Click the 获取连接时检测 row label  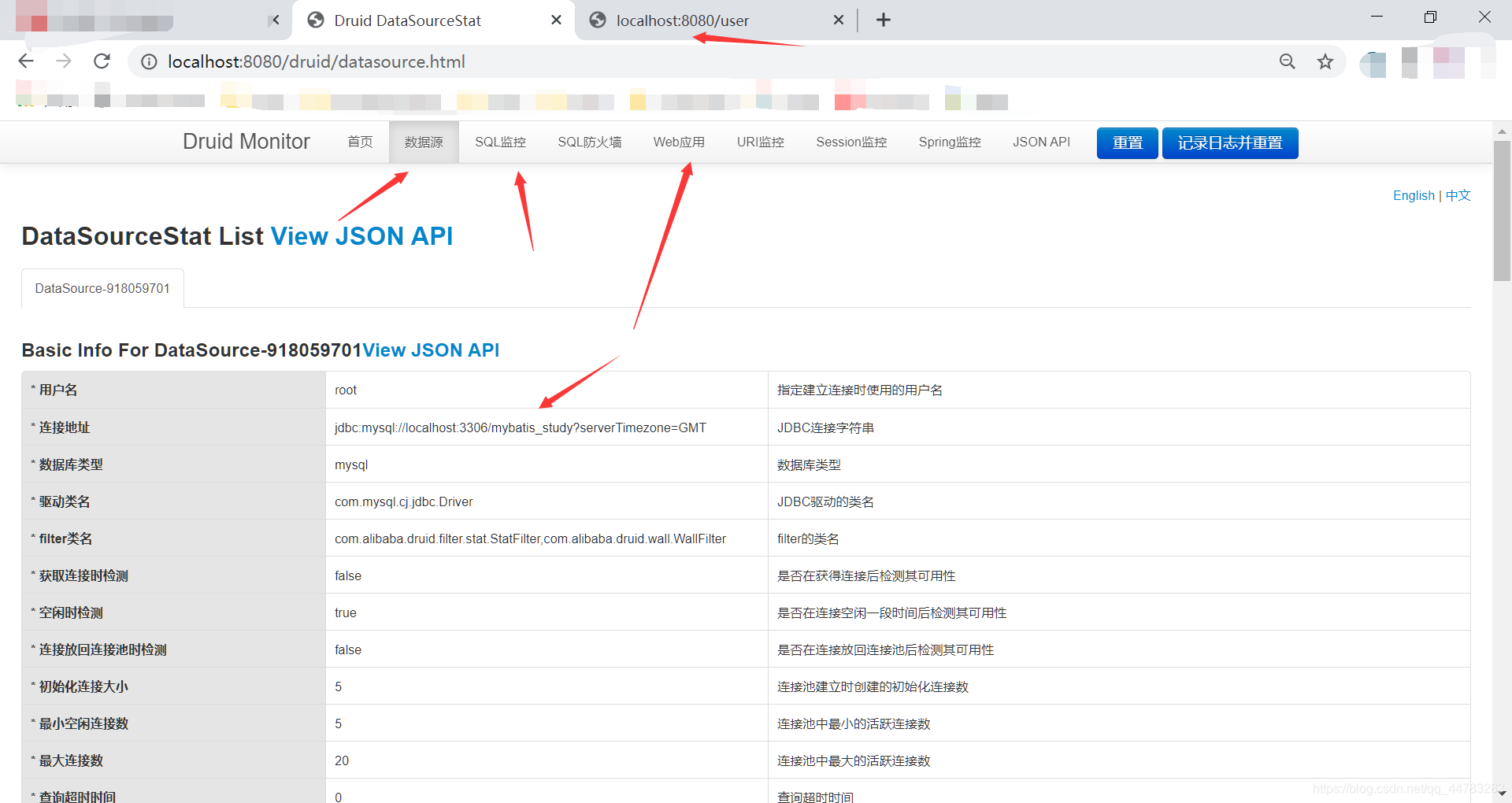[83, 575]
